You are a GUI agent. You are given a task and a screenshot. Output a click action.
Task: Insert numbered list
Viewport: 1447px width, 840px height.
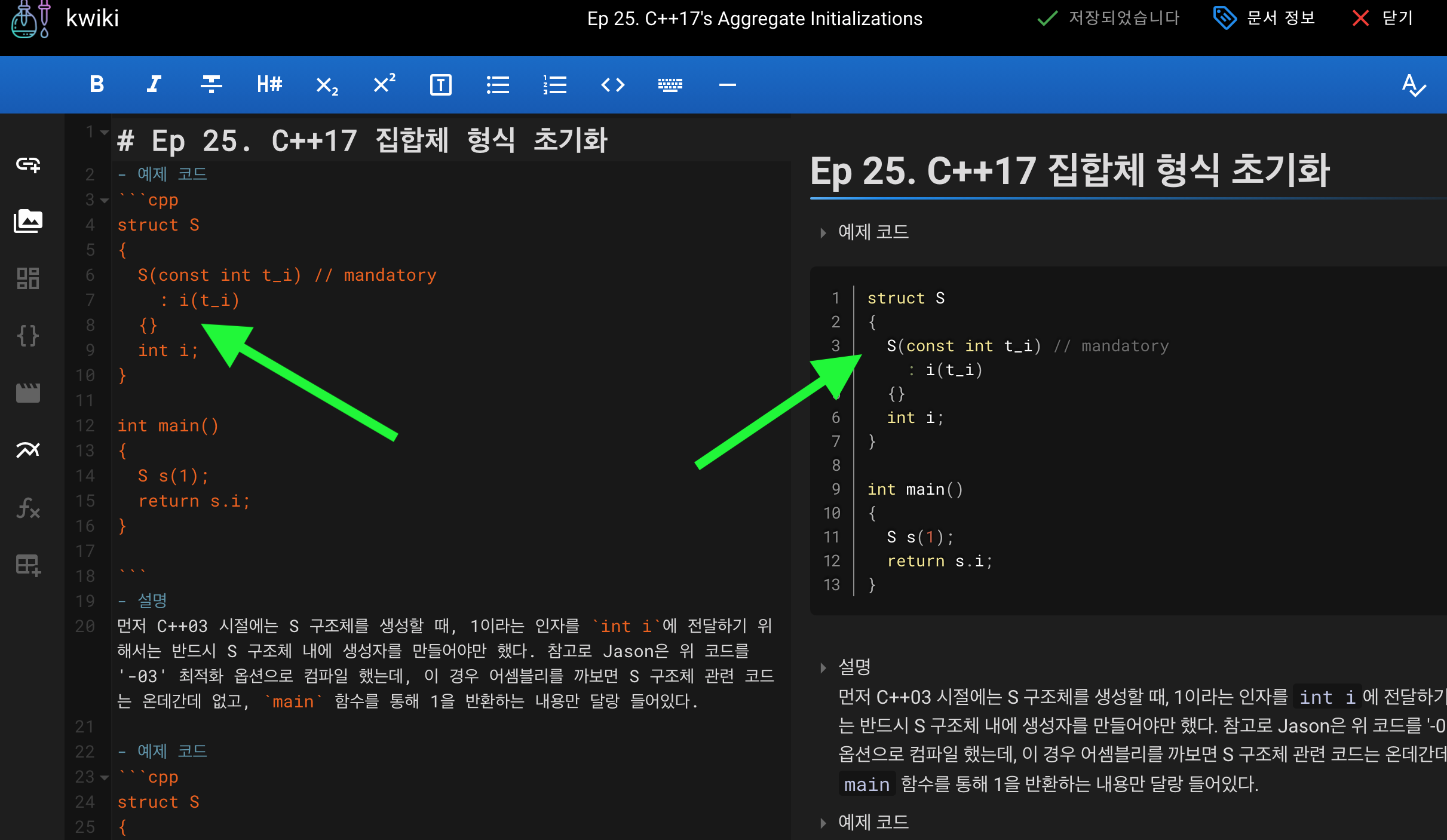[555, 85]
